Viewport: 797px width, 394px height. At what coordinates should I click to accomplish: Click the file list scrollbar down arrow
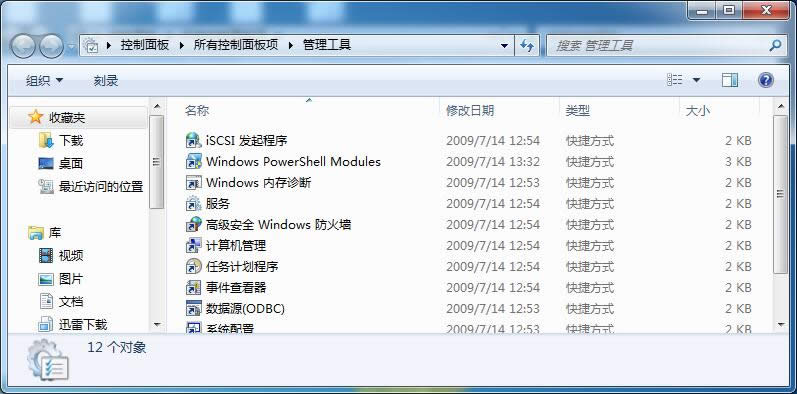[x=781, y=324]
